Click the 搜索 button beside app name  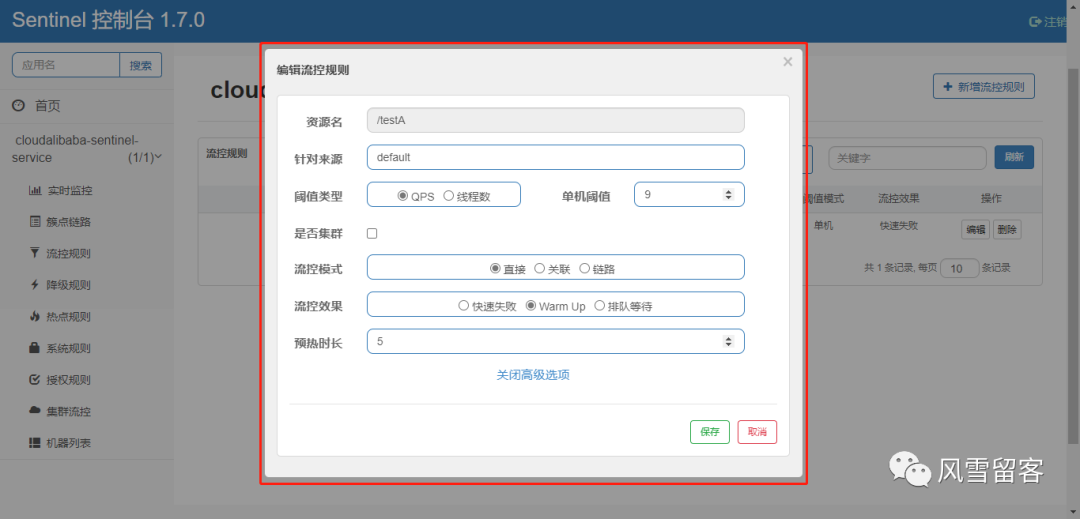point(141,65)
